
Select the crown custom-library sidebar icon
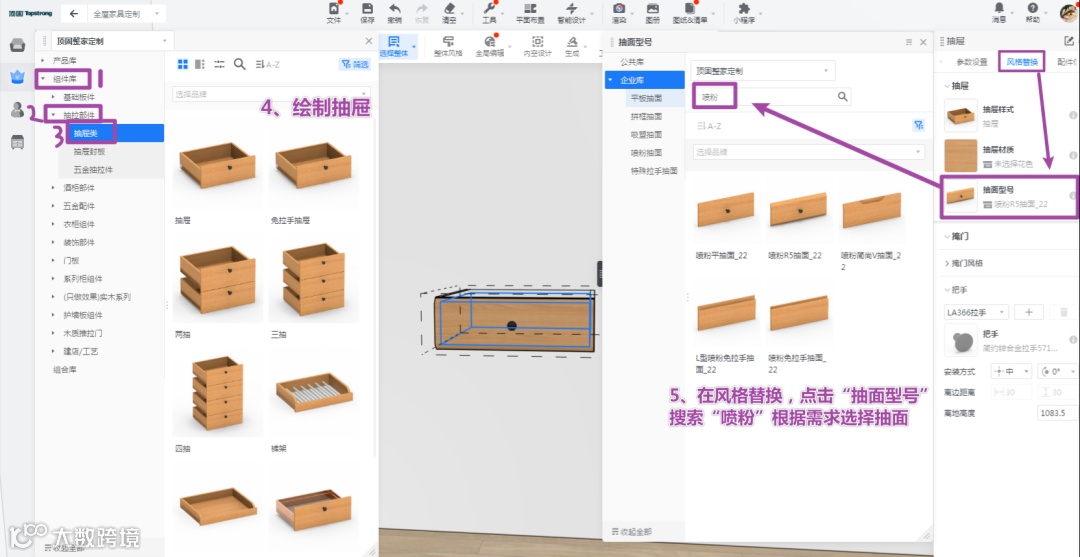tap(18, 77)
